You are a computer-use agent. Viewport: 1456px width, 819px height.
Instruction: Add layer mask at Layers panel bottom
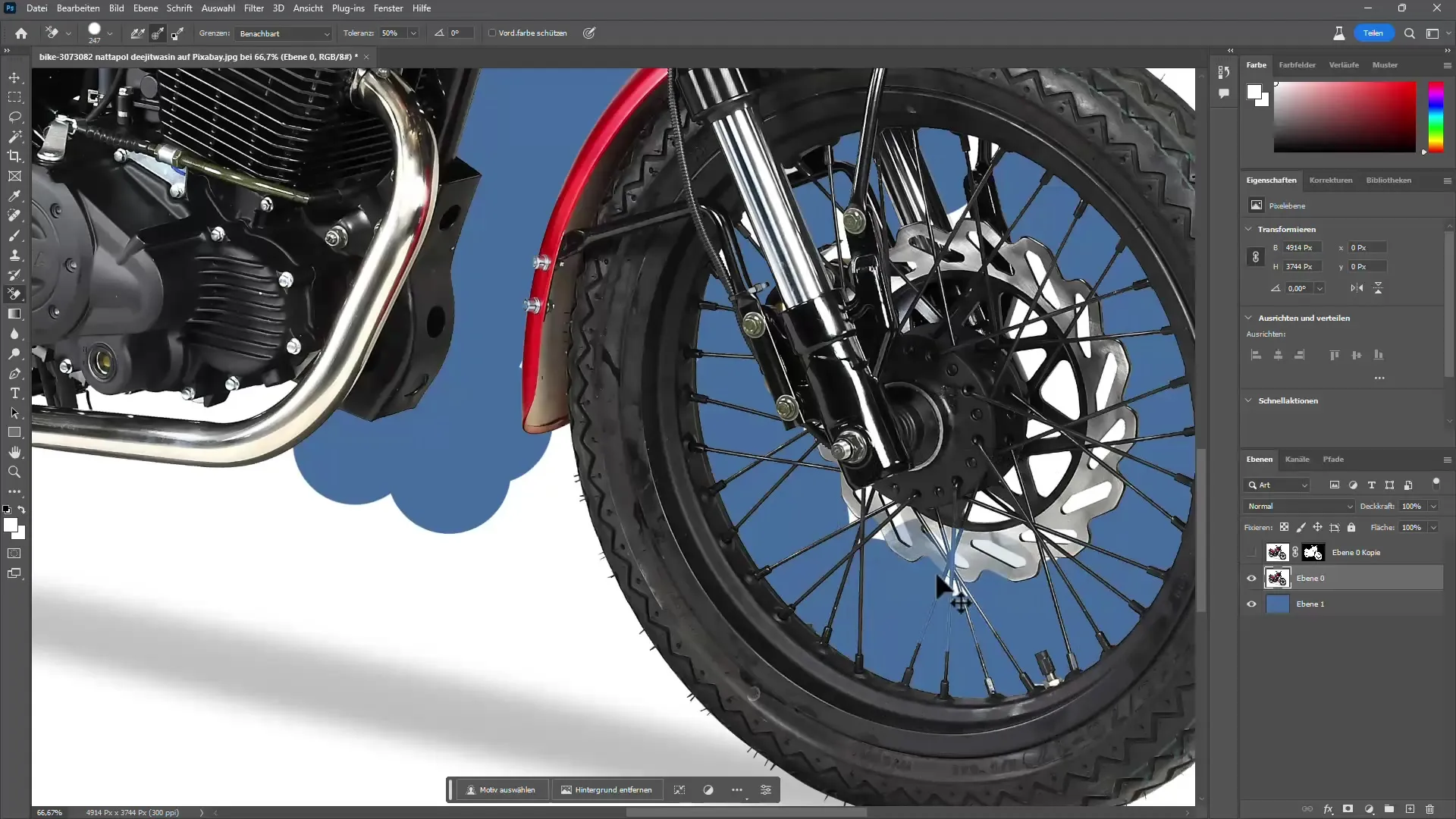pos(1348,809)
